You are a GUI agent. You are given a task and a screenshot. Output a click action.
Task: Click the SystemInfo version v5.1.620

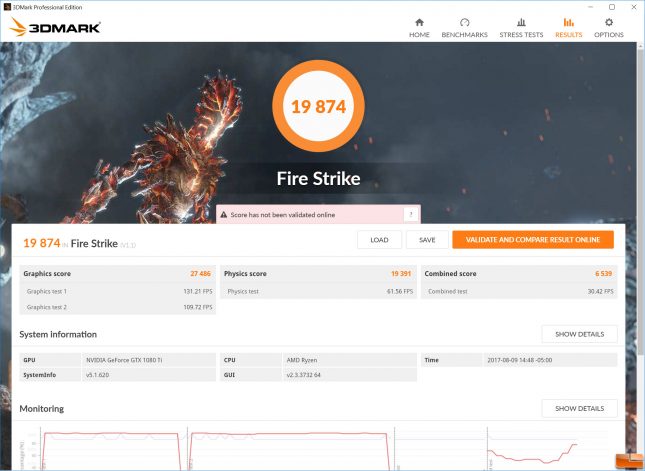(97, 375)
